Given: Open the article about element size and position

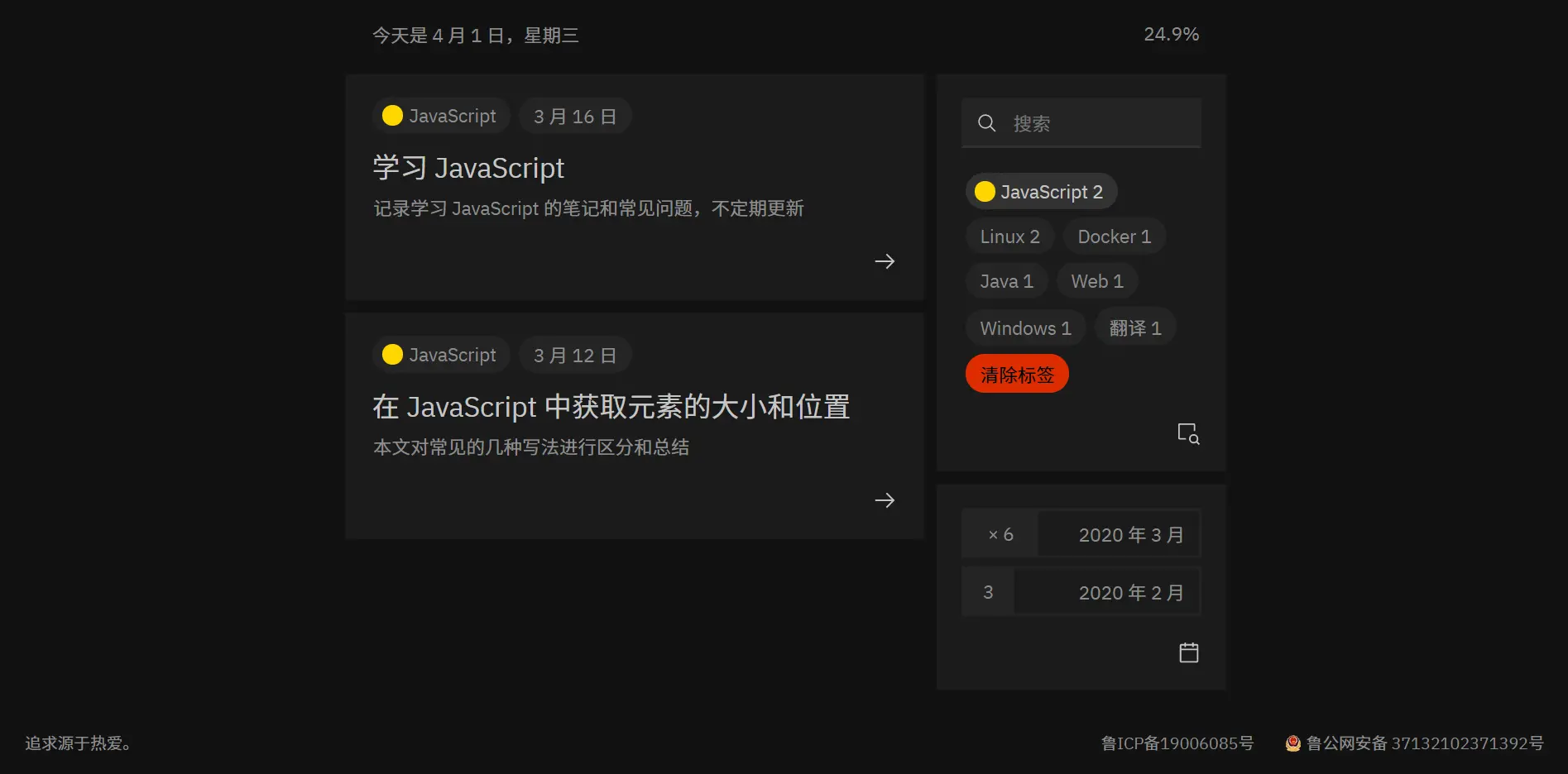Looking at the screenshot, I should click(611, 406).
